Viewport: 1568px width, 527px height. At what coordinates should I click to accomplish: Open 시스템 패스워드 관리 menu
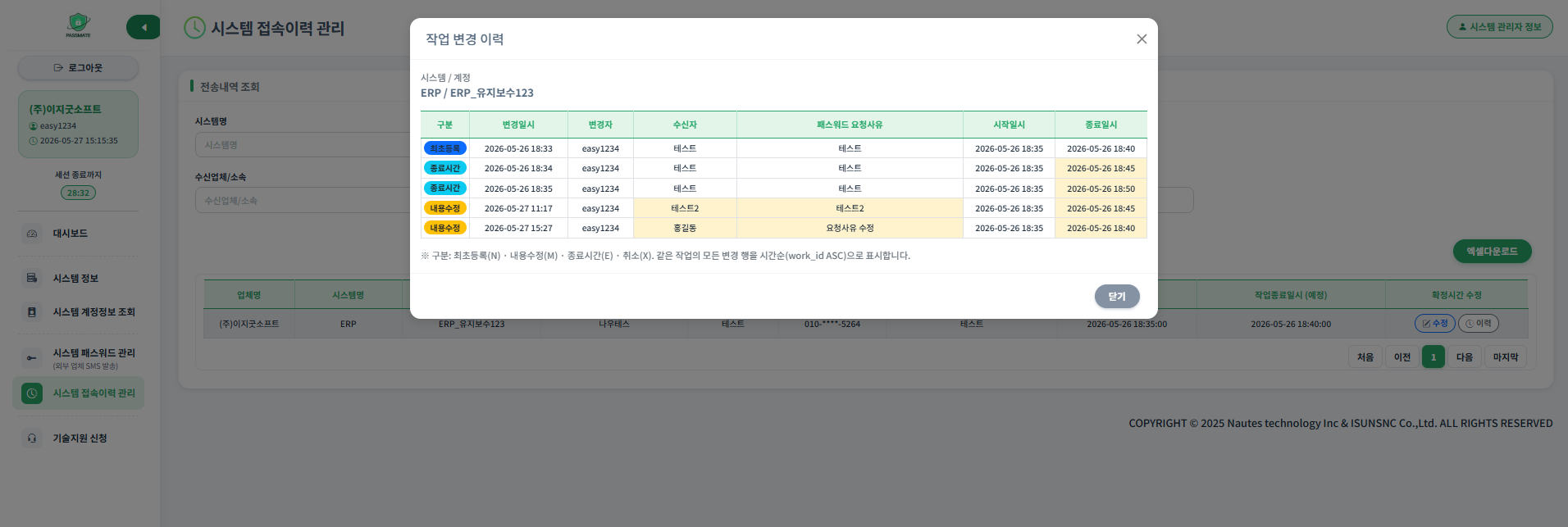[94, 353]
